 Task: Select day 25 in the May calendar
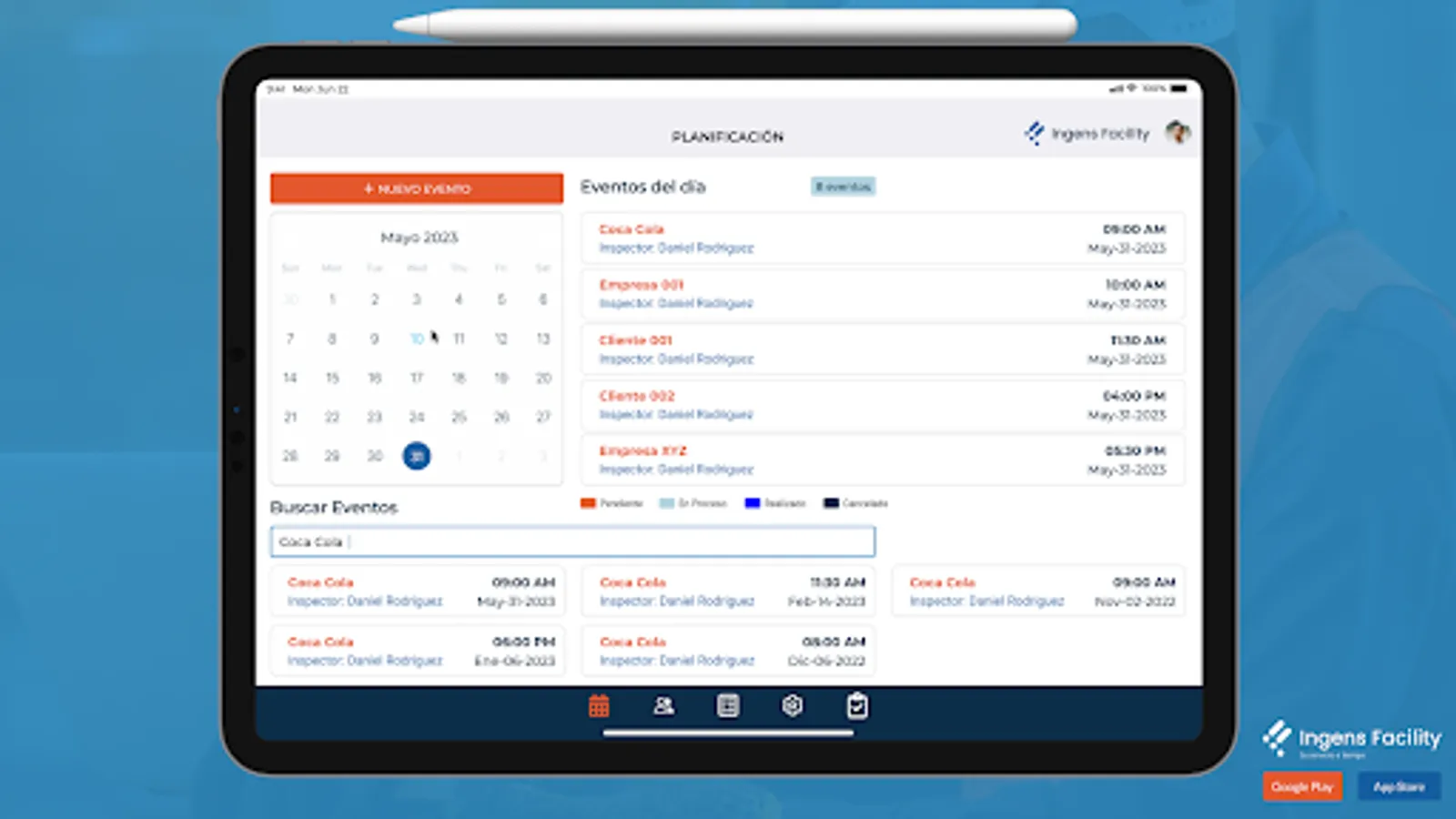(459, 417)
